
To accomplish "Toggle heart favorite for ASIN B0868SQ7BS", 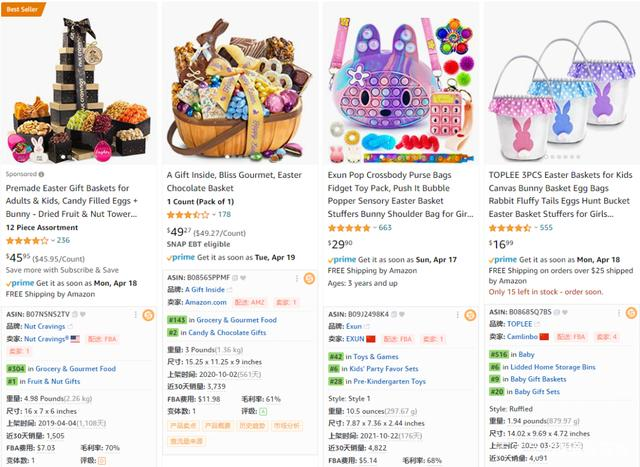I will [565, 312].
